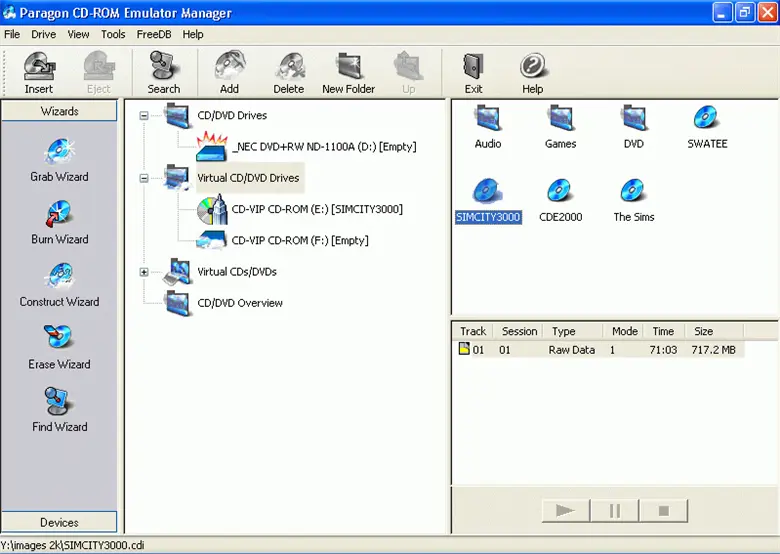Viewport: 780px width, 554px height.
Task: Switch to the Devices panel
Action: click(x=59, y=522)
